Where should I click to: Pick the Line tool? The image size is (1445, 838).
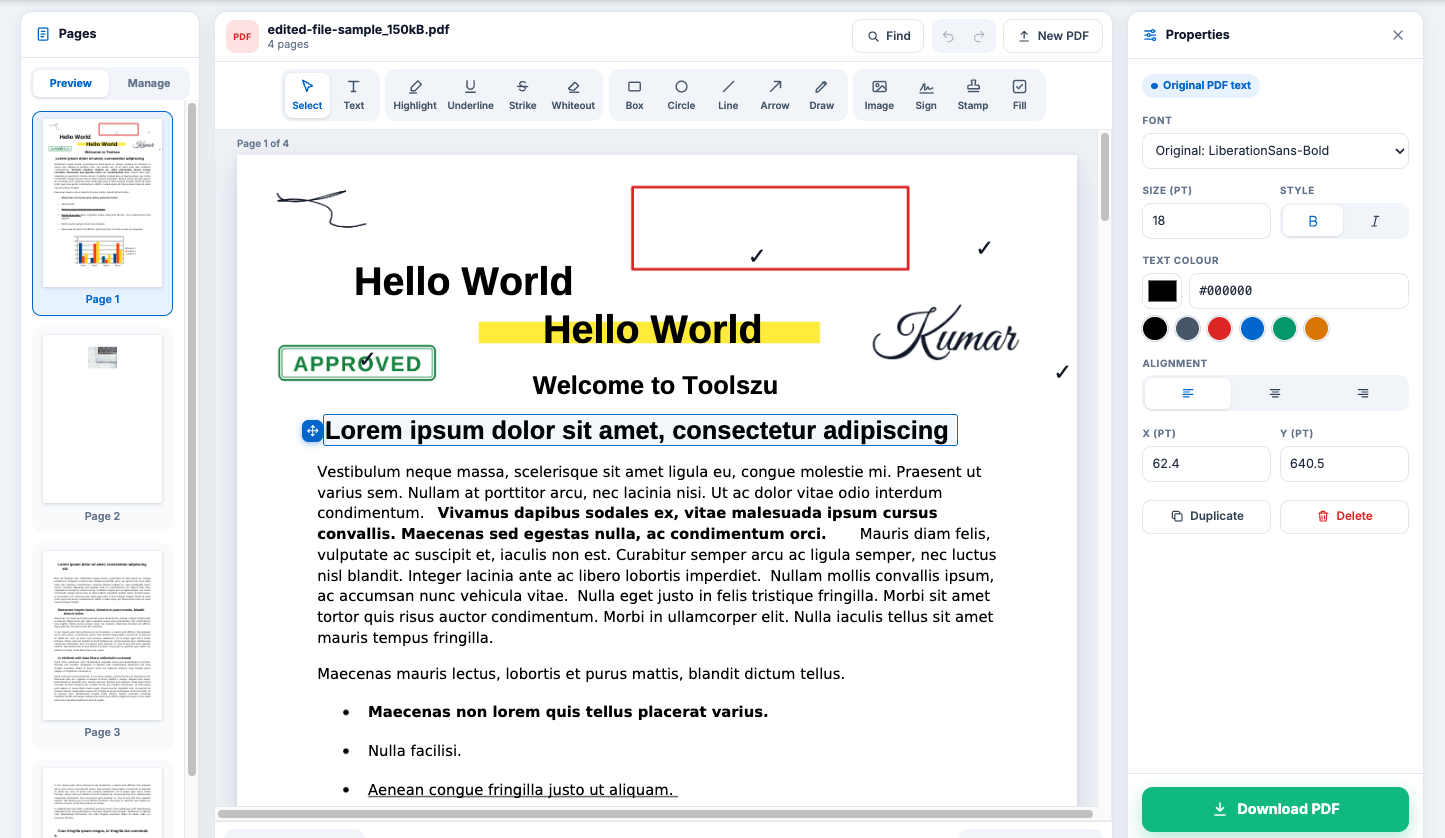pyautogui.click(x=728, y=95)
